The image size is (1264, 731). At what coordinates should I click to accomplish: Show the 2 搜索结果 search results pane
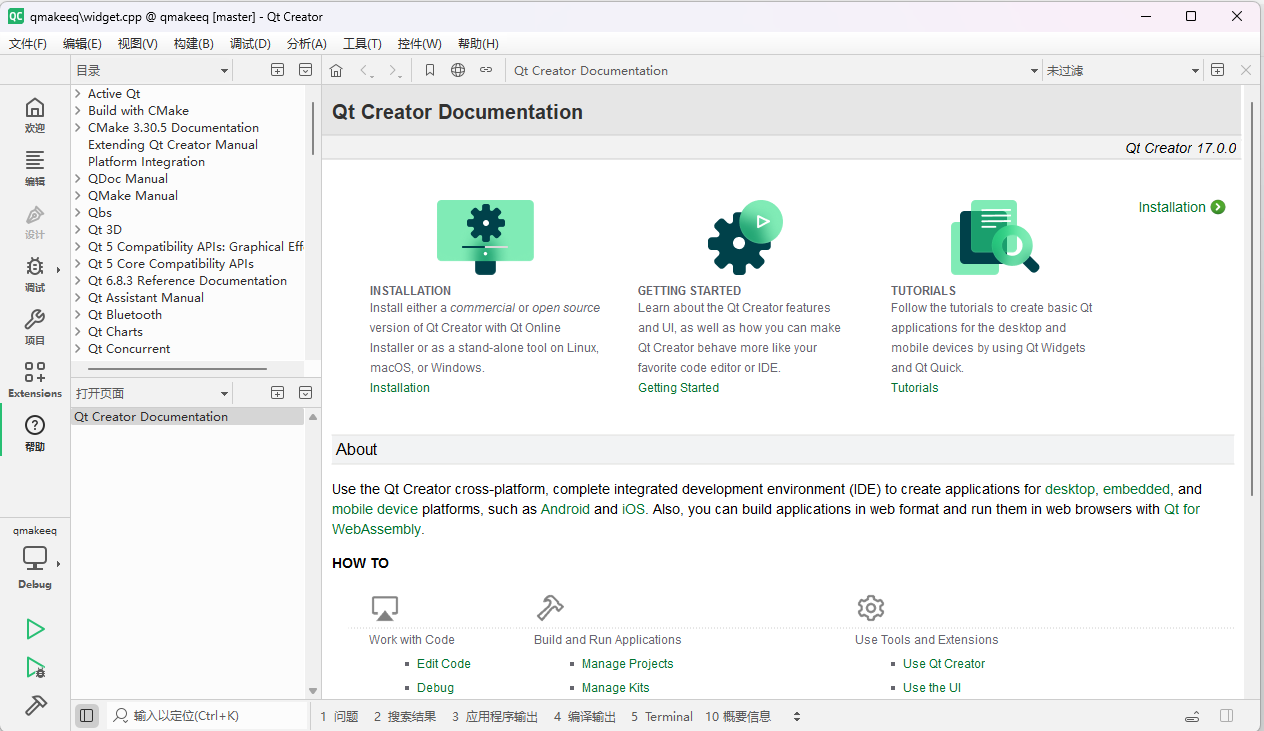[x=405, y=716]
